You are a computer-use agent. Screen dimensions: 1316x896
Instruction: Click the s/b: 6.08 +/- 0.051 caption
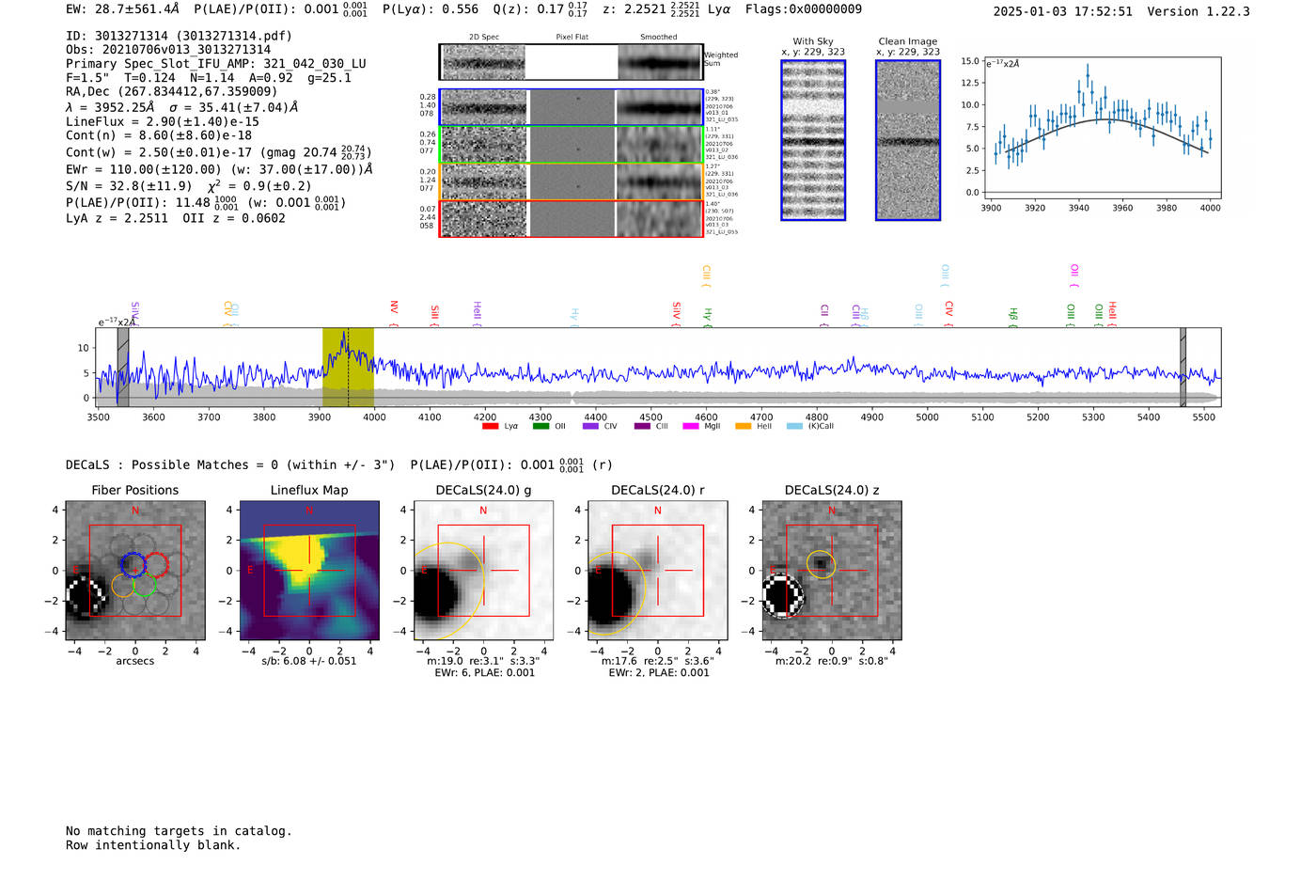[309, 661]
